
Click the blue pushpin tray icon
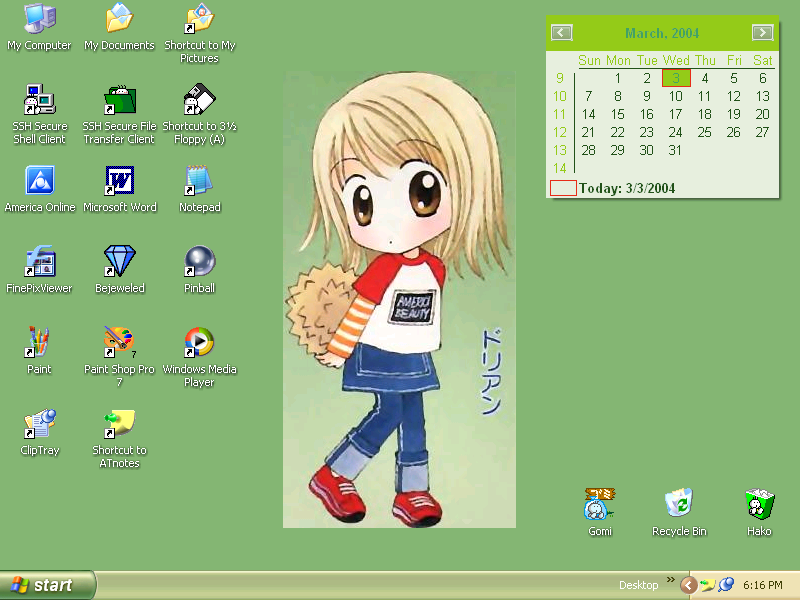click(x=726, y=585)
